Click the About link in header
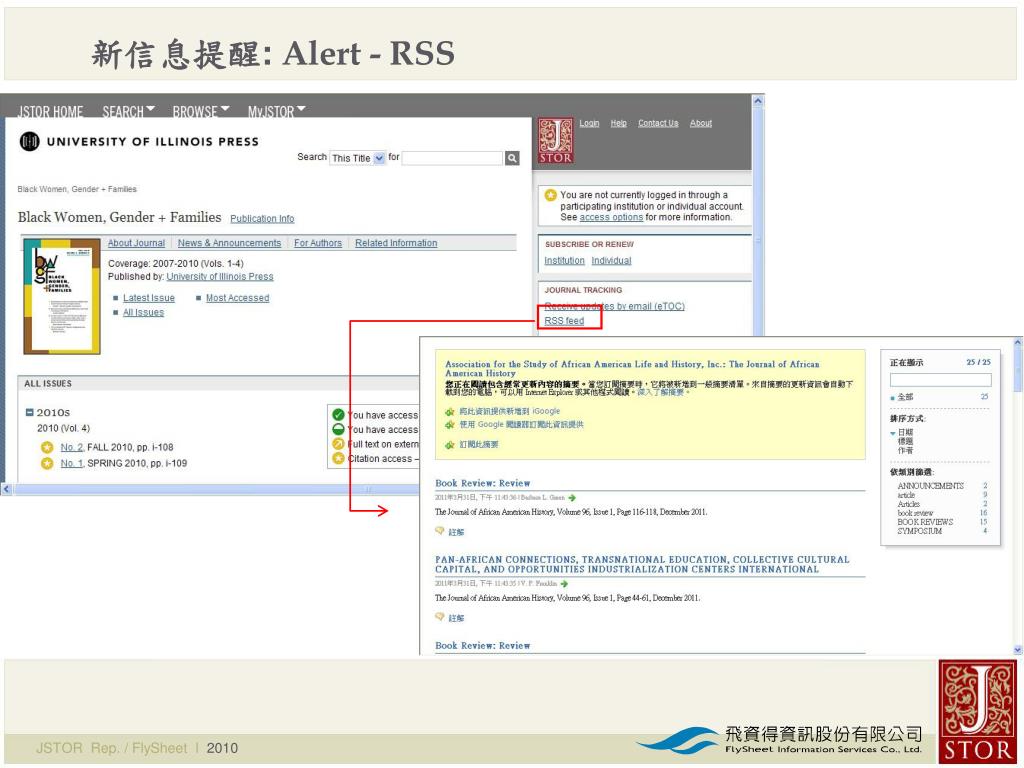The height and width of the screenshot is (768, 1024). tap(701, 123)
